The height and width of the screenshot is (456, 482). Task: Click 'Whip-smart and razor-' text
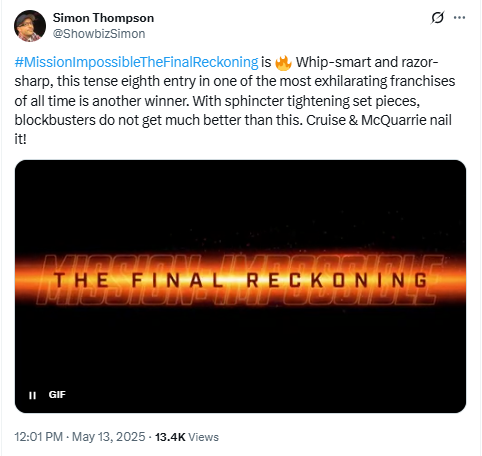point(367,62)
